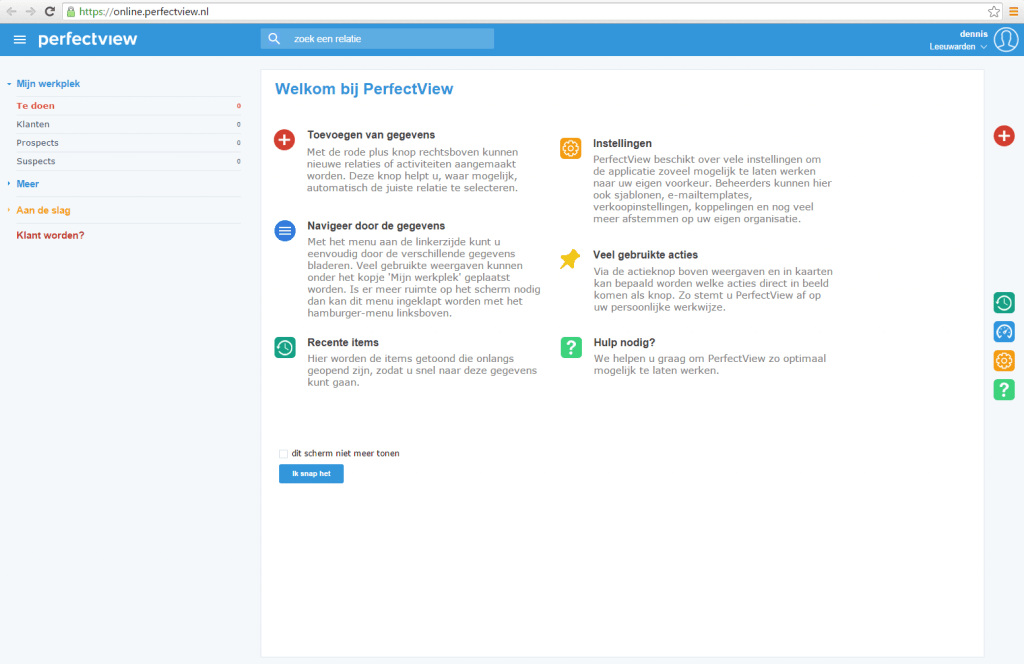Image resolution: width=1024 pixels, height=664 pixels.
Task: Bookmark the page with the star icon
Action: pos(993,12)
